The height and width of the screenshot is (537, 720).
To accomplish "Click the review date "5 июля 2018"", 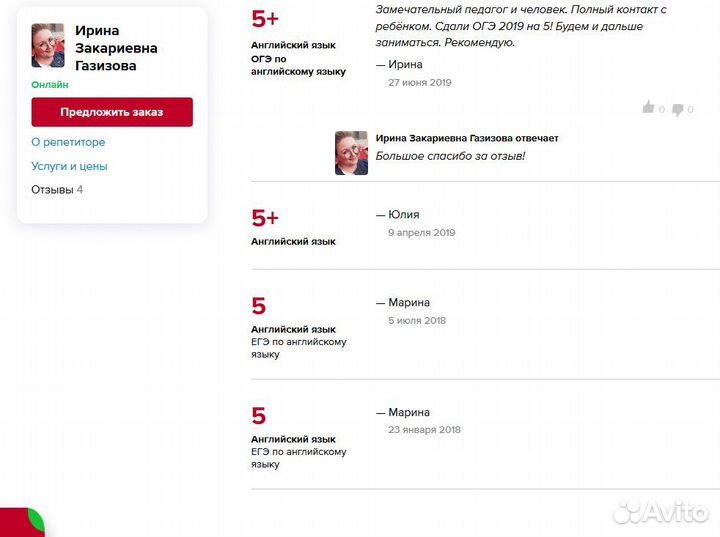I will [x=416, y=321].
